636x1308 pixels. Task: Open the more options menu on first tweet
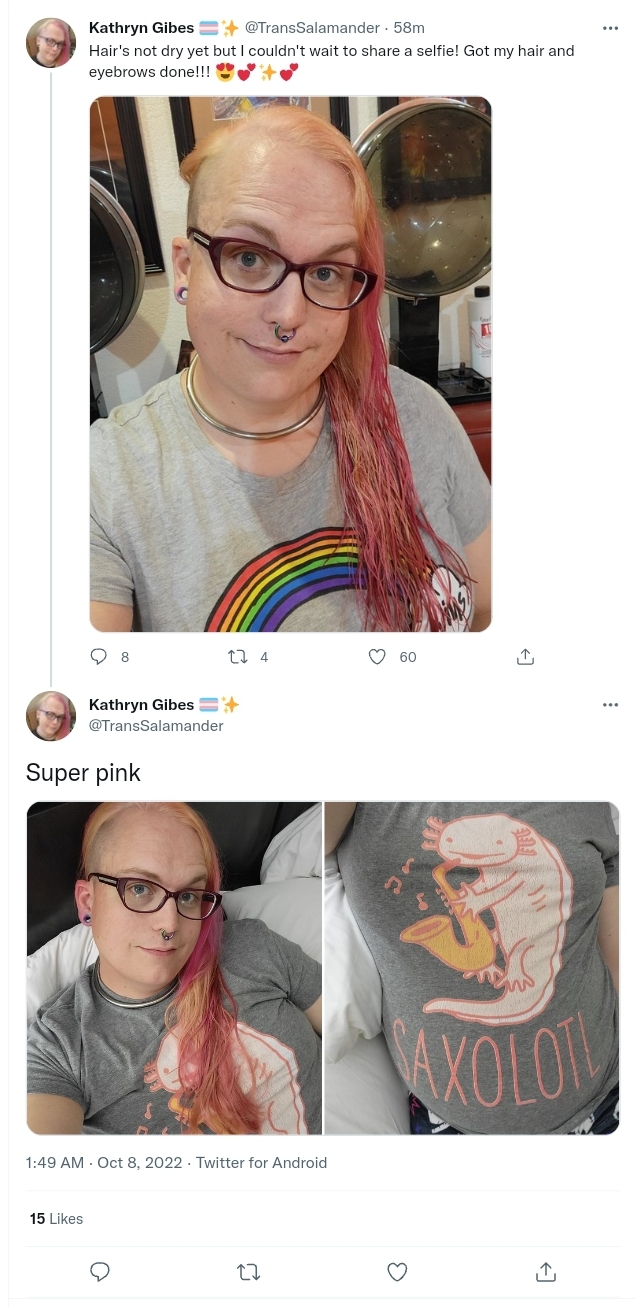pyautogui.click(x=610, y=28)
